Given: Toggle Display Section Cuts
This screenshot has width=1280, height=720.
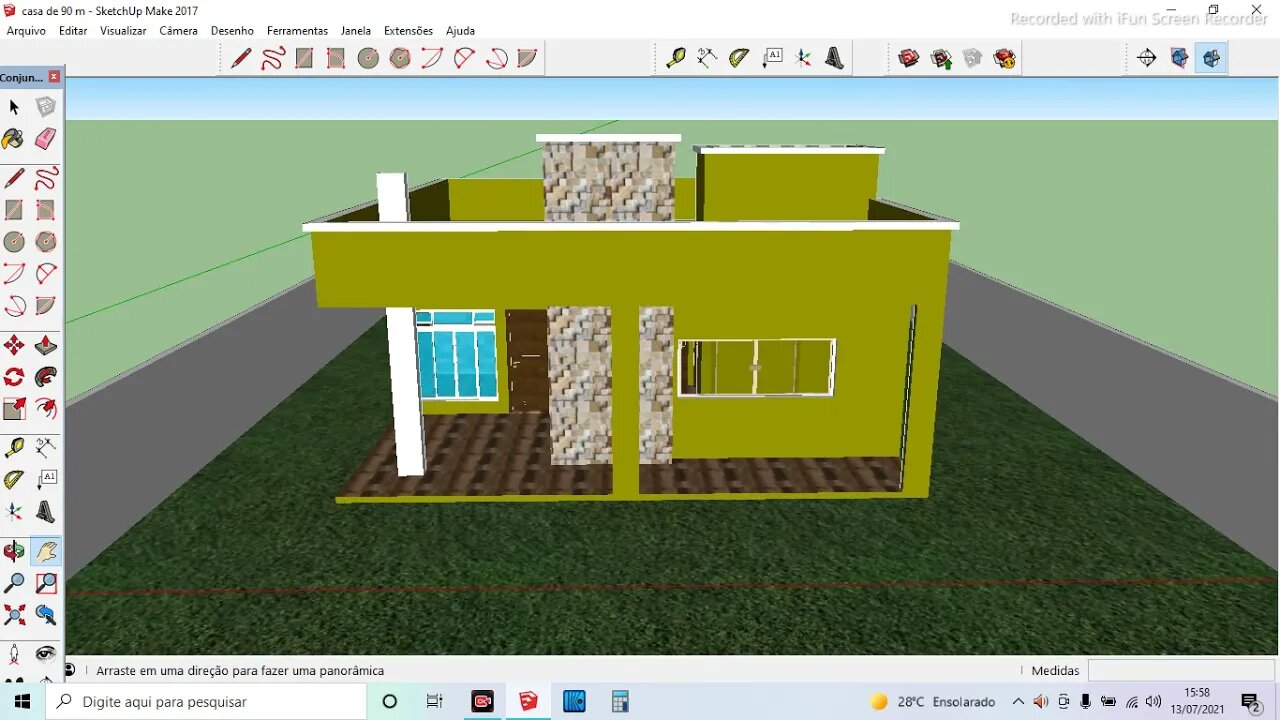Looking at the screenshot, I should pos(1211,58).
